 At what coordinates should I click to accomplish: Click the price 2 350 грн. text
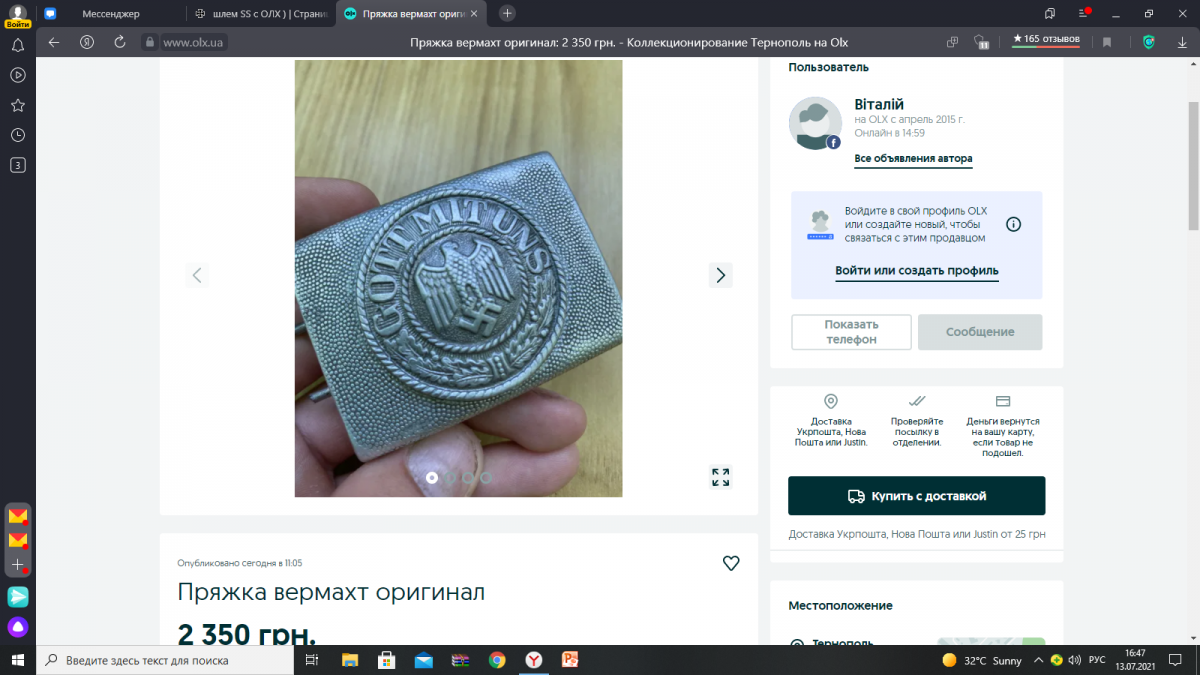(246, 634)
